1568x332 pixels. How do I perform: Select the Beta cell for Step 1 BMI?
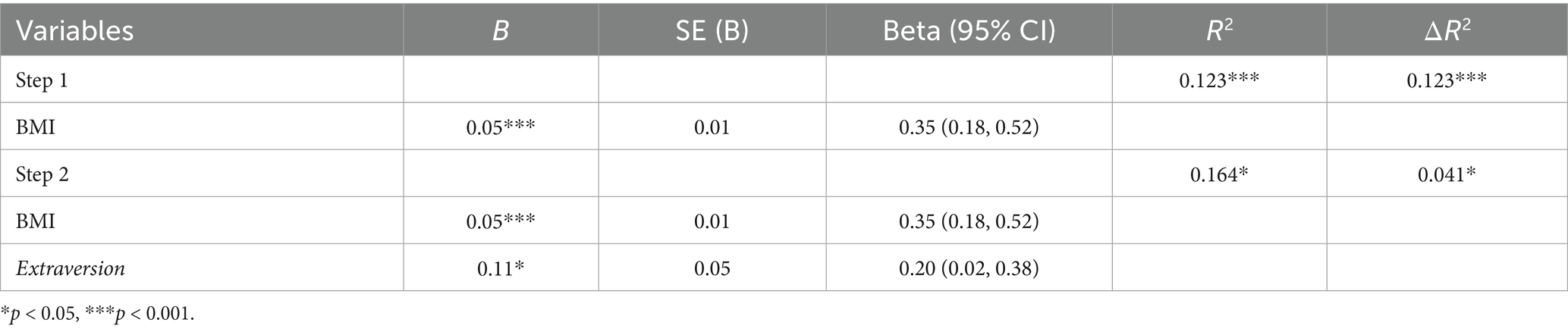969,127
